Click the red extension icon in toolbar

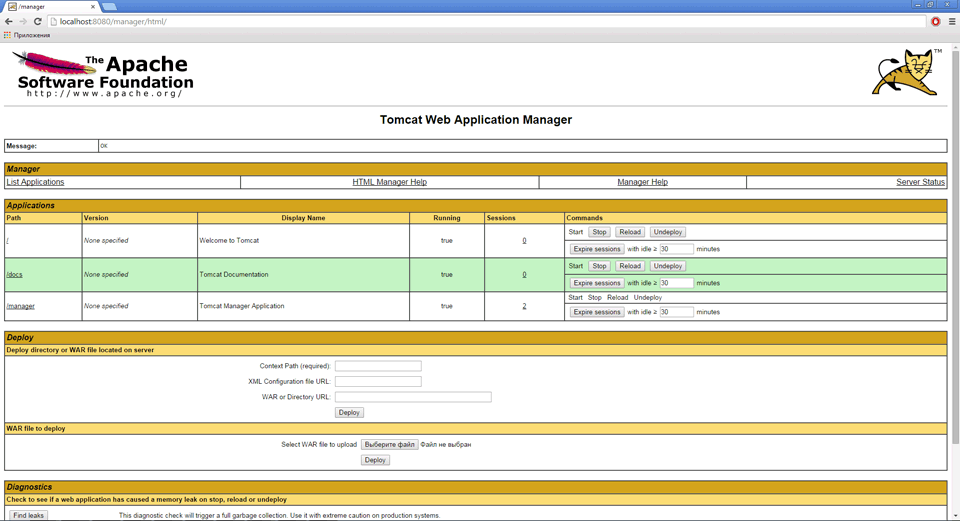936,21
